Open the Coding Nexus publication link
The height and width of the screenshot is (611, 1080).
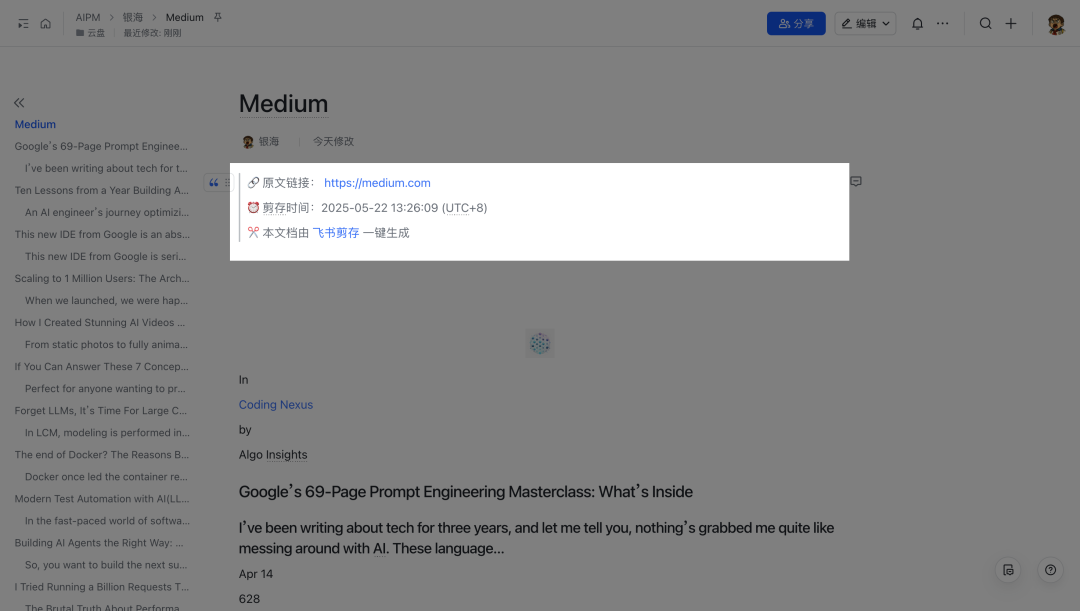tap(276, 404)
